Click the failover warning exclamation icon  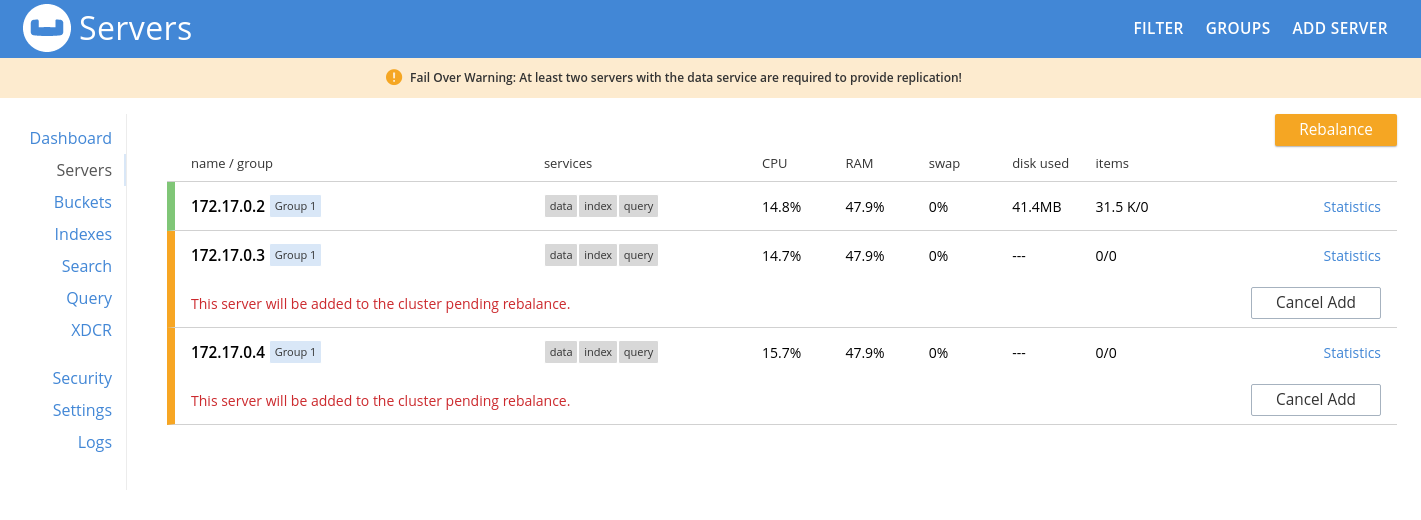click(x=394, y=77)
